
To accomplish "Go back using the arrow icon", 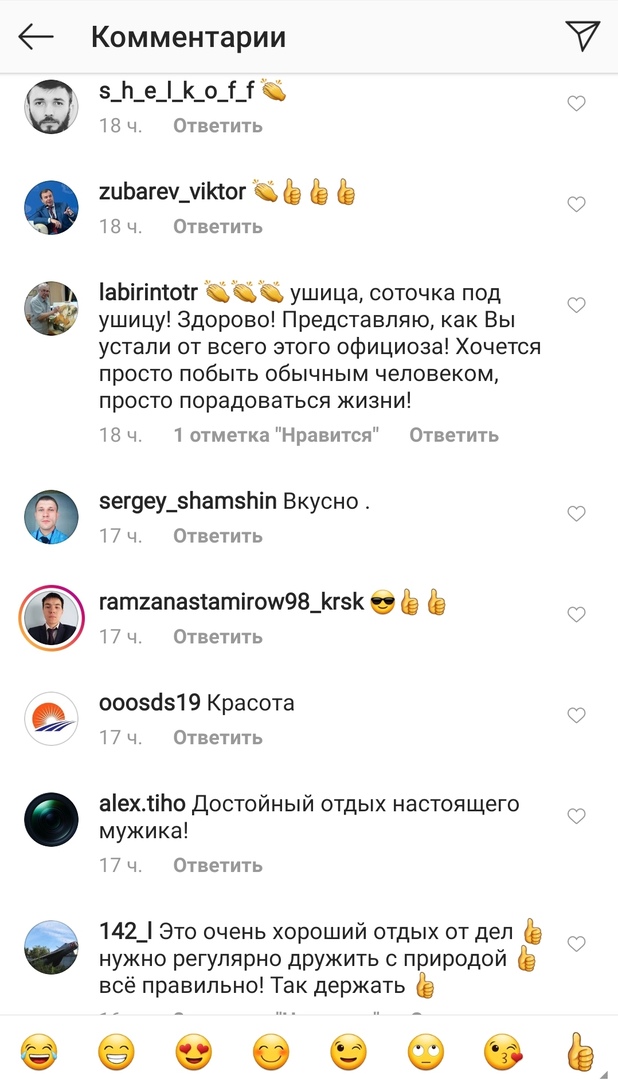I will pyautogui.click(x=36, y=37).
